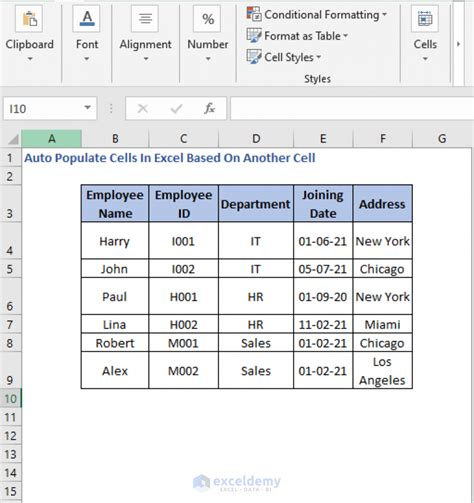Click the Cancel X in formula bar
Screen dimensions: 474x503
click(143, 108)
